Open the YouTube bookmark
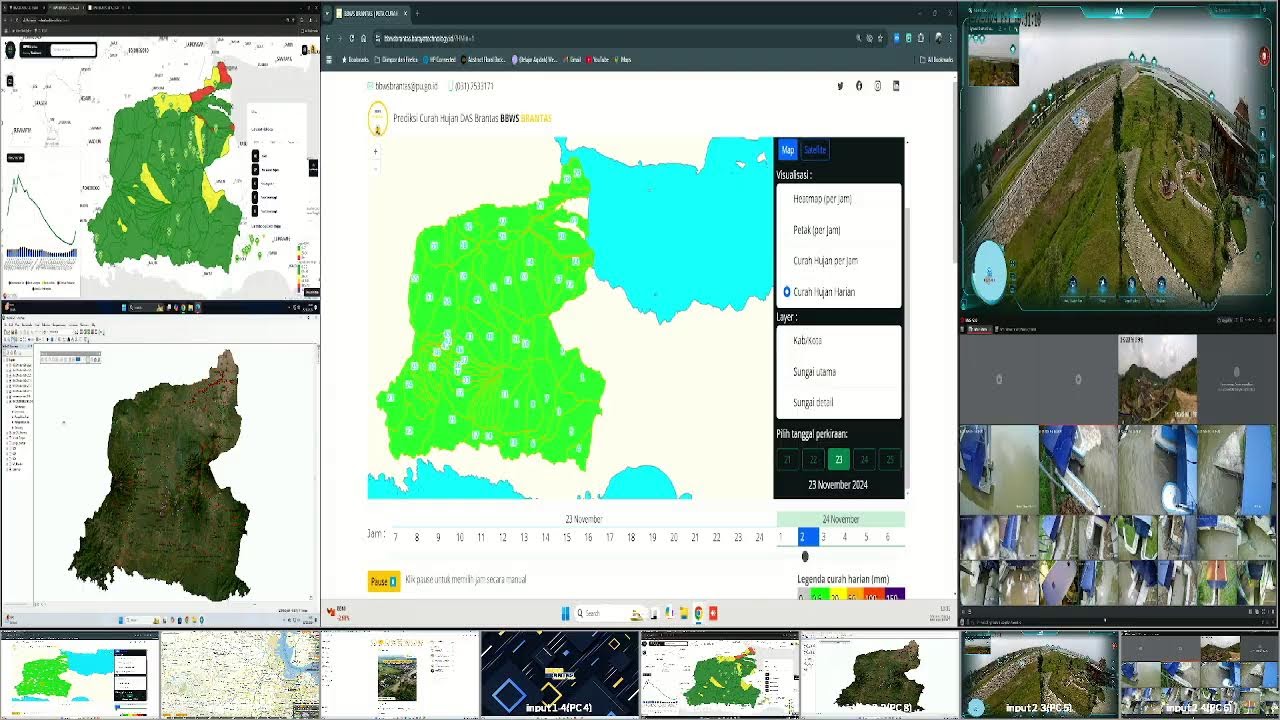The width and height of the screenshot is (1280, 720). click(x=598, y=60)
